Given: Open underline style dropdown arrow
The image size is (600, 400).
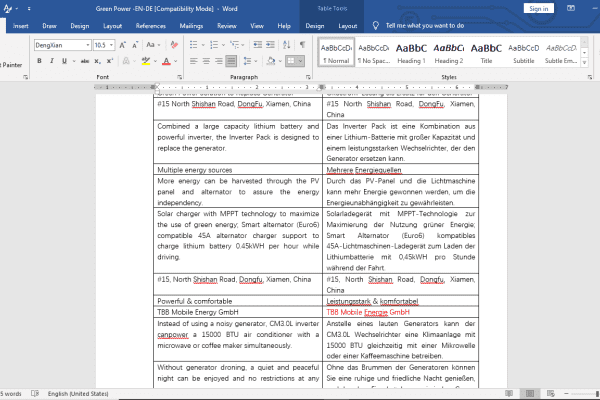Looking at the screenshot, I should (74, 61).
